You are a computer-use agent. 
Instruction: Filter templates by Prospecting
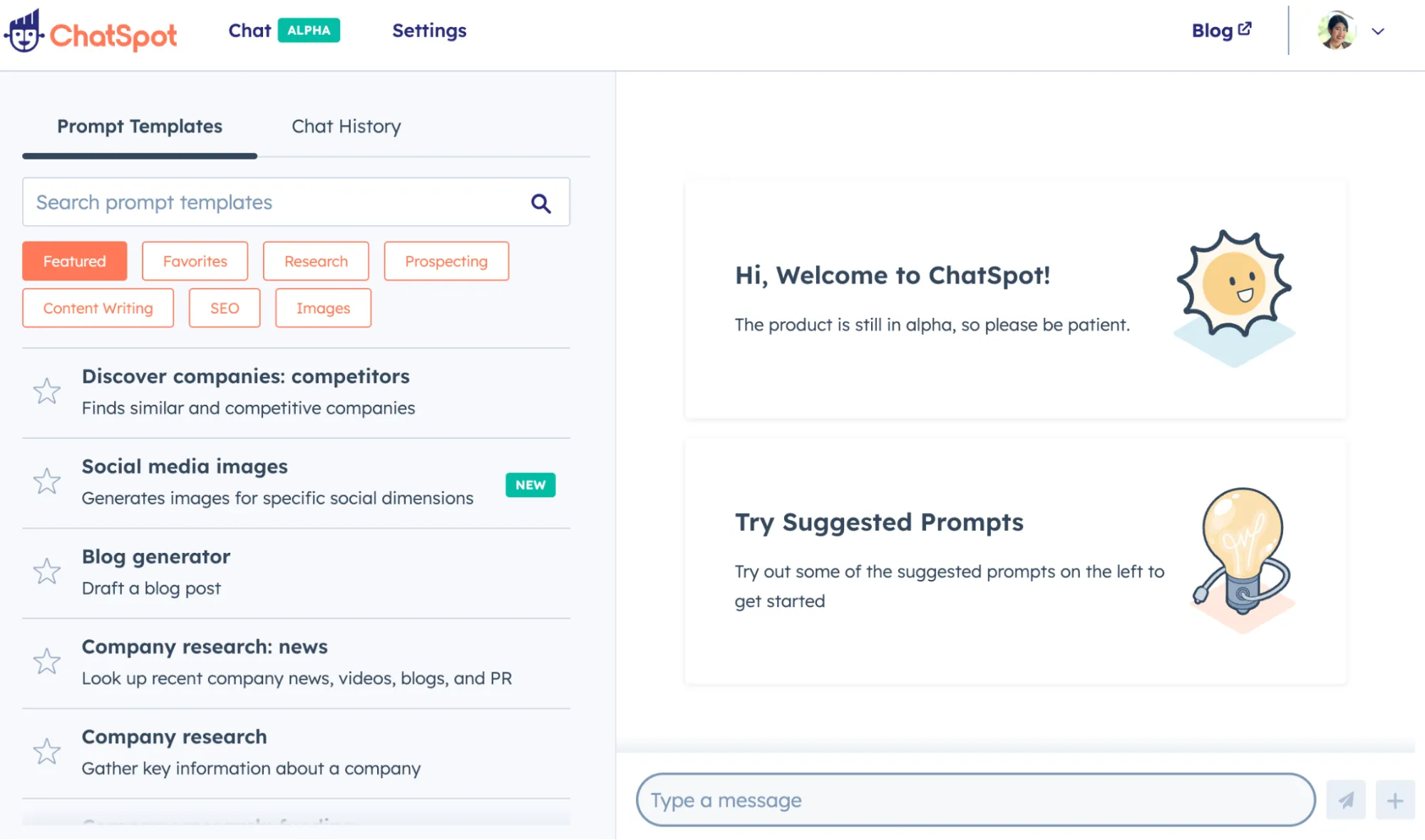446,261
